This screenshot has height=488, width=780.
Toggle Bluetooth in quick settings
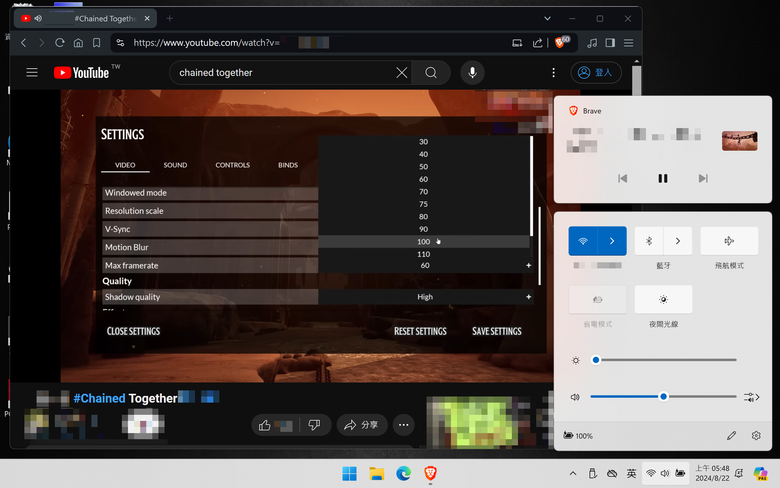pyautogui.click(x=649, y=241)
